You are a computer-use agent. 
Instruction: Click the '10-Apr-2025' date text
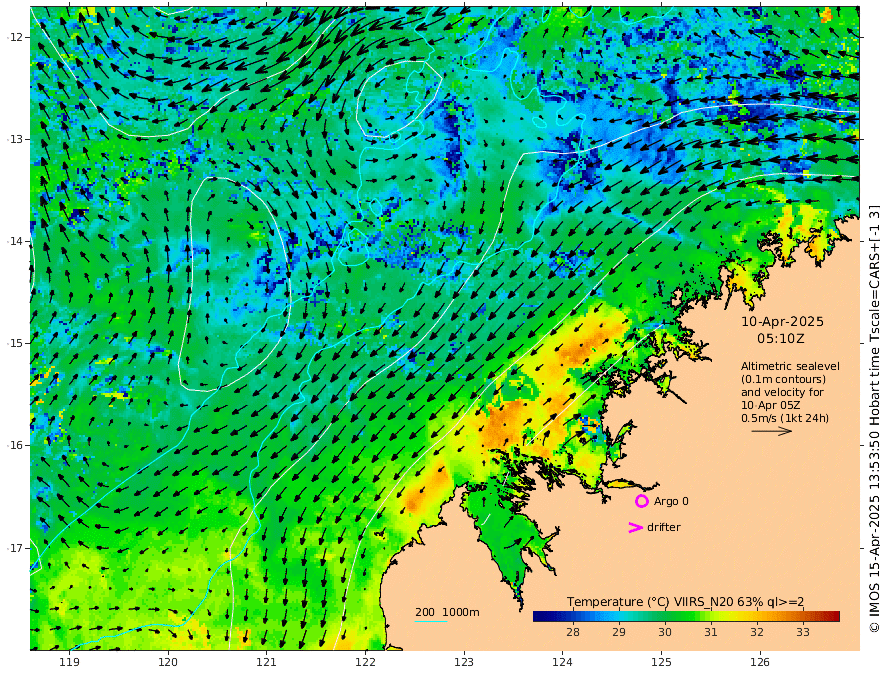pyautogui.click(x=782, y=321)
